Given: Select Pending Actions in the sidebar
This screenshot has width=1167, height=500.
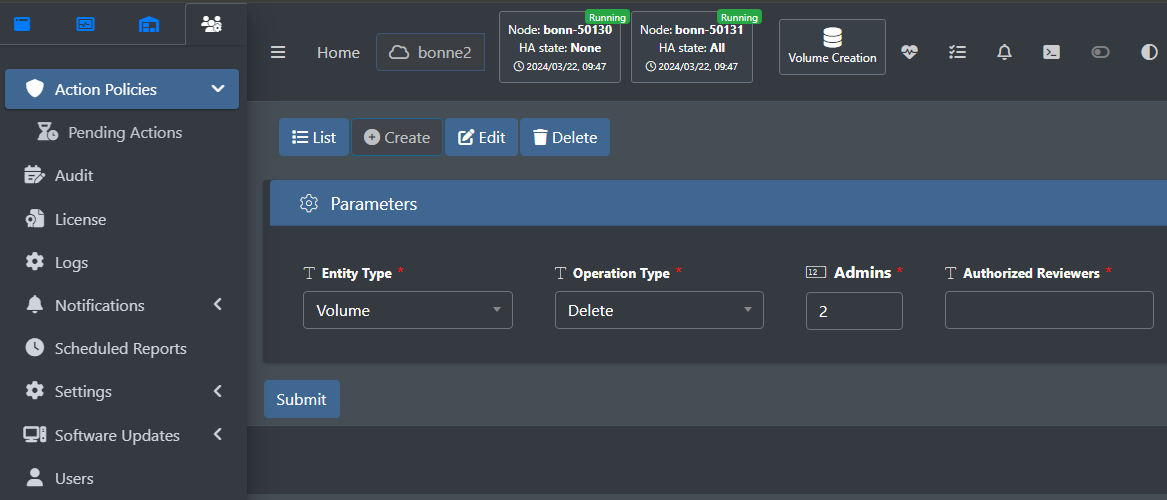Looking at the screenshot, I should point(125,132).
